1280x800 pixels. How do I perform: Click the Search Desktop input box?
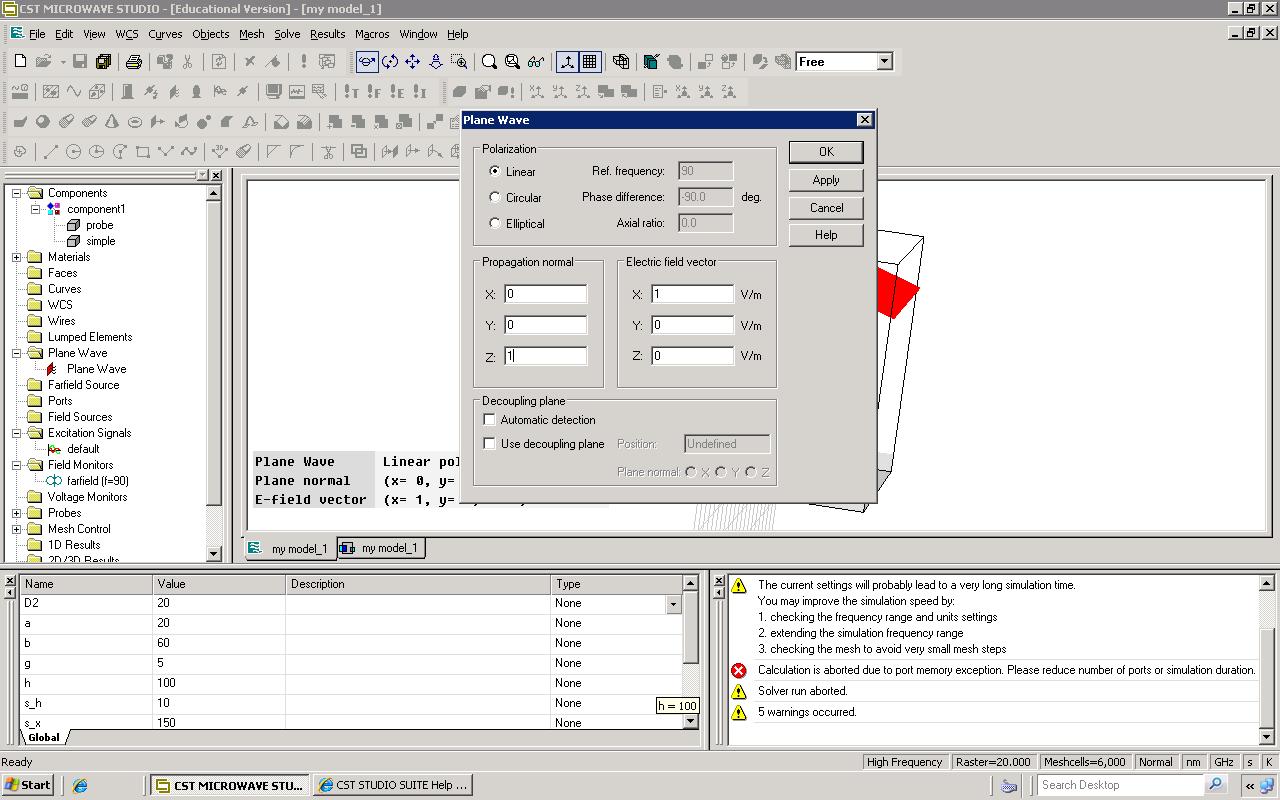(x=1119, y=785)
